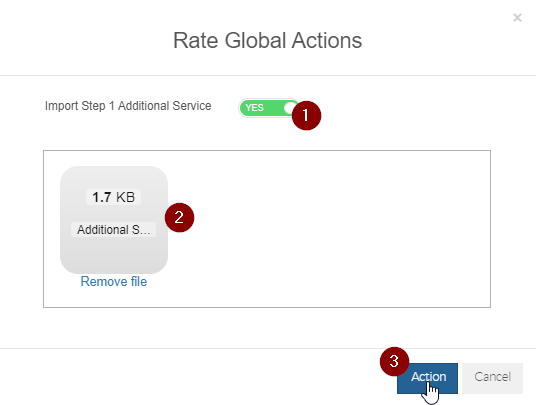The image size is (536, 405).
Task: Toggle Import Step 1 Additional Service switch
Action: (x=269, y=108)
